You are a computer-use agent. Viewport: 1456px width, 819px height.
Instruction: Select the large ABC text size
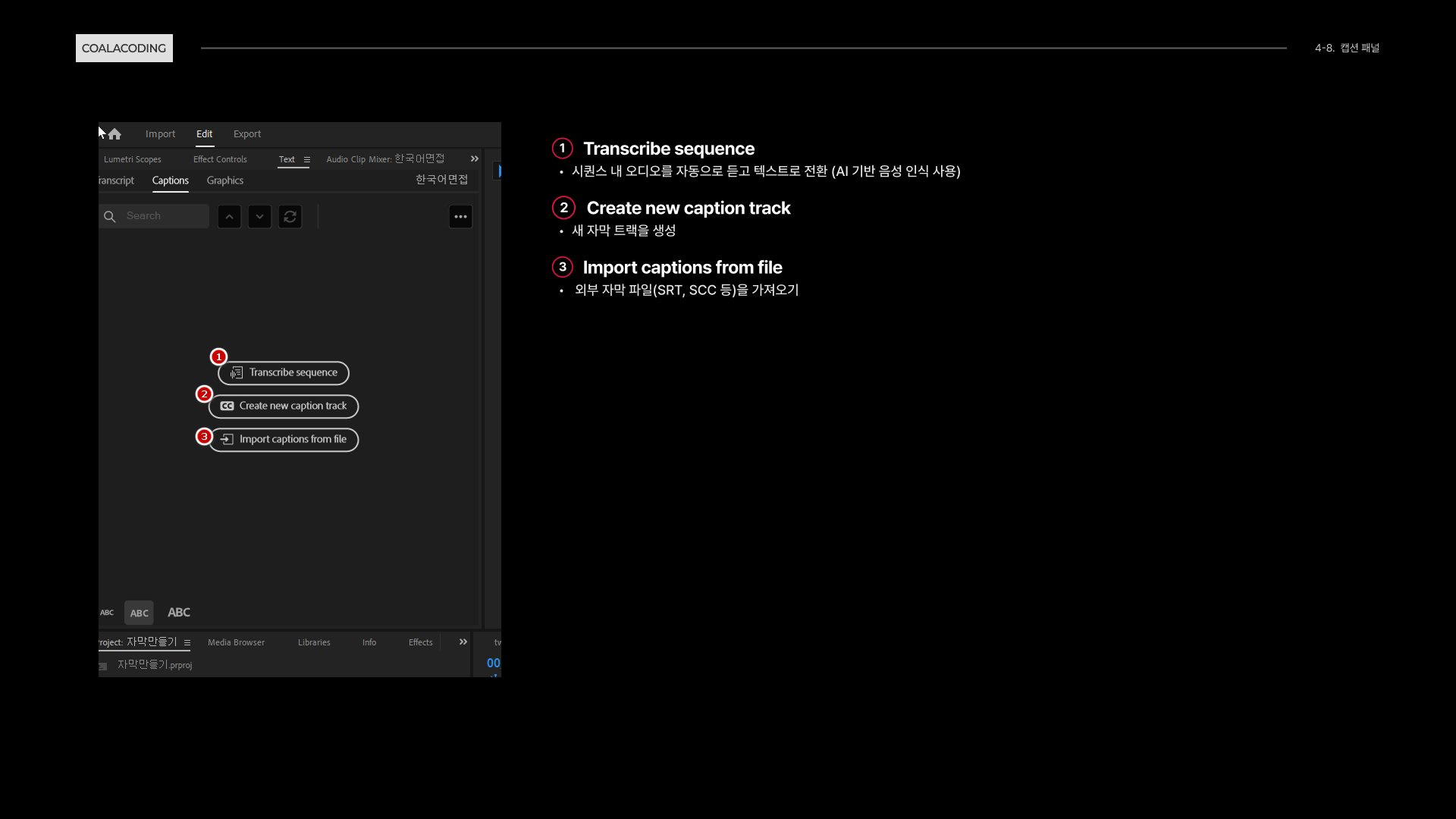click(179, 613)
